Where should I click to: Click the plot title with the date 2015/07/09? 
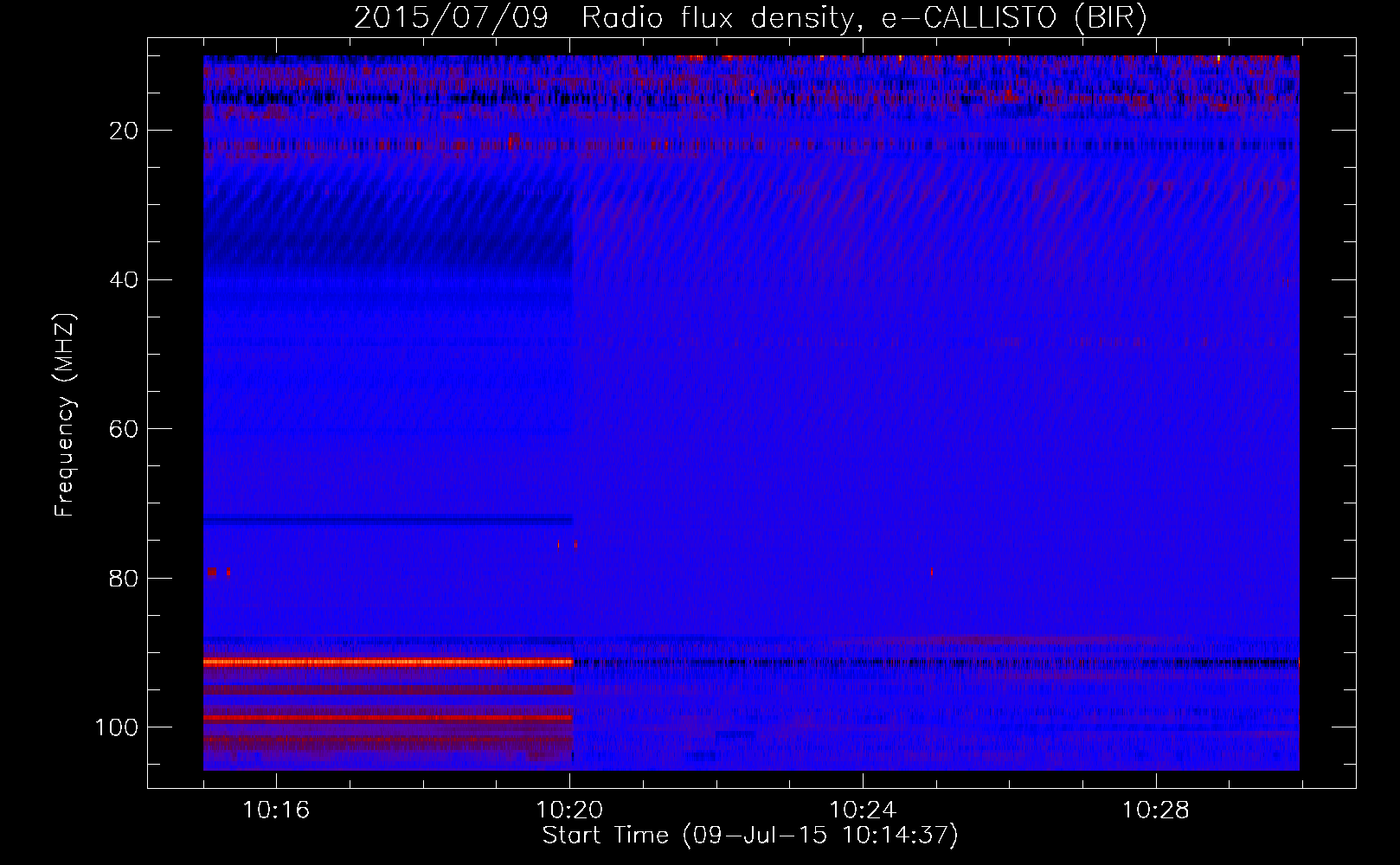tap(750, 17)
